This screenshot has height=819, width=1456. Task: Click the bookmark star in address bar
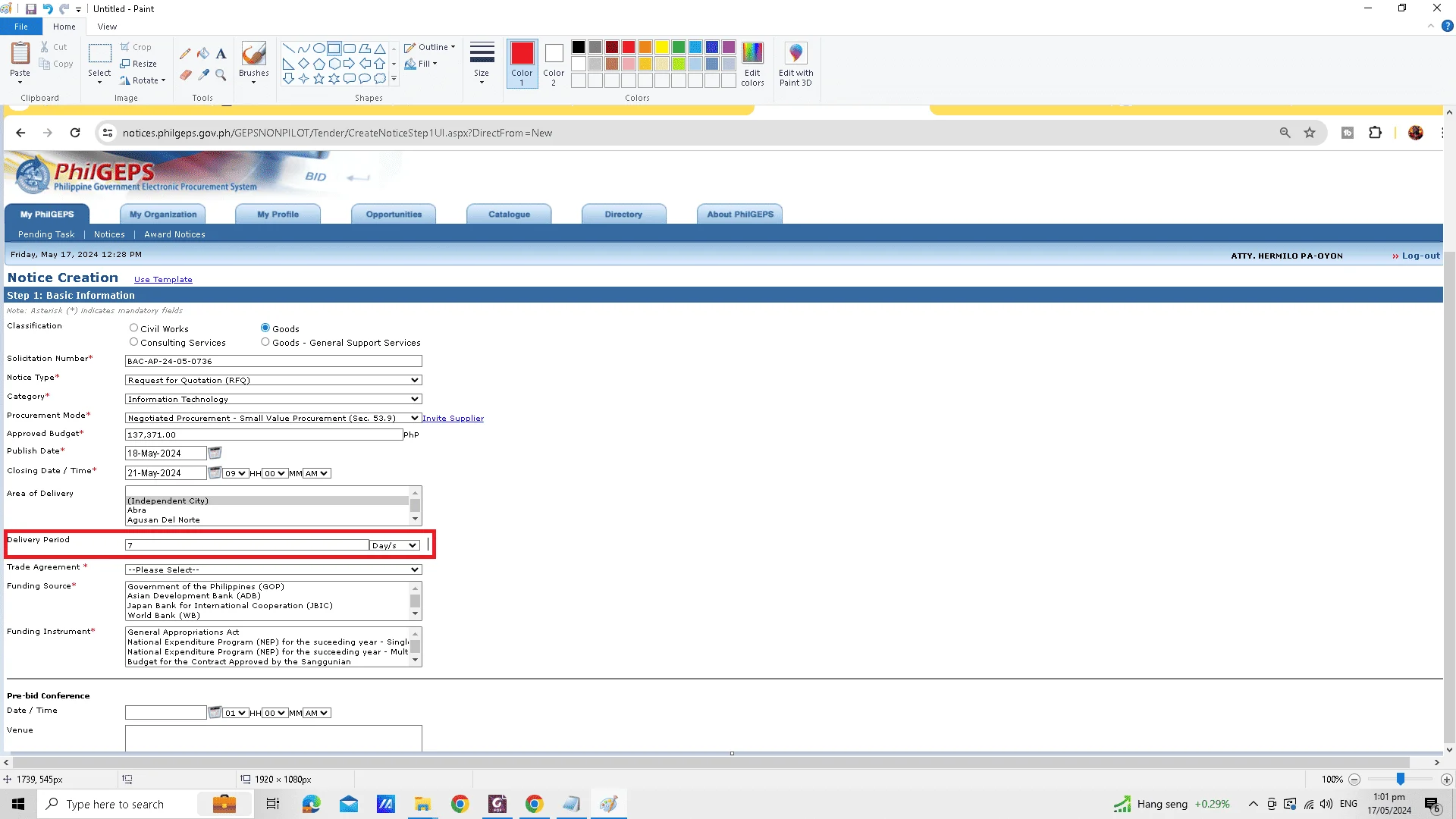(x=1310, y=133)
